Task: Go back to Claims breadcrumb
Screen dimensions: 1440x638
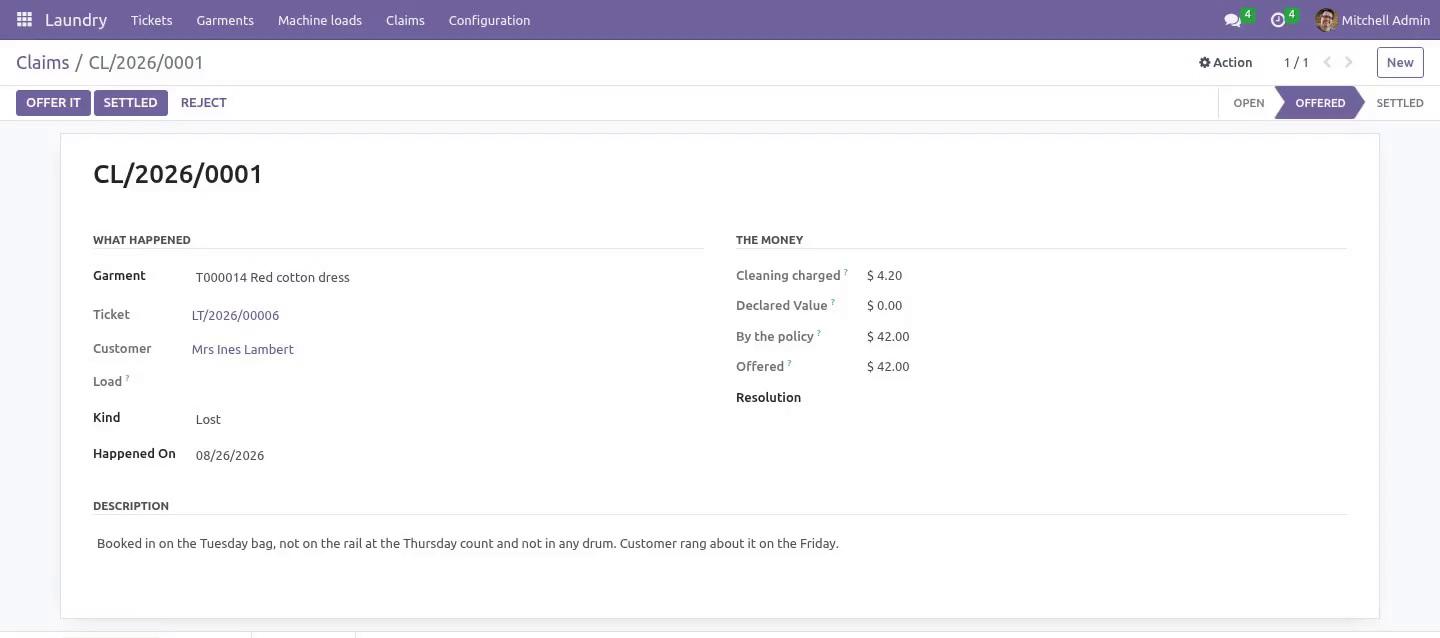Action: (43, 62)
